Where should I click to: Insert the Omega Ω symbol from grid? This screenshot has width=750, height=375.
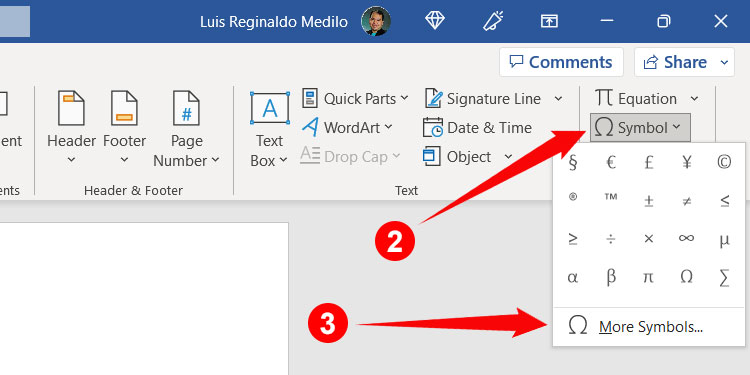(686, 277)
